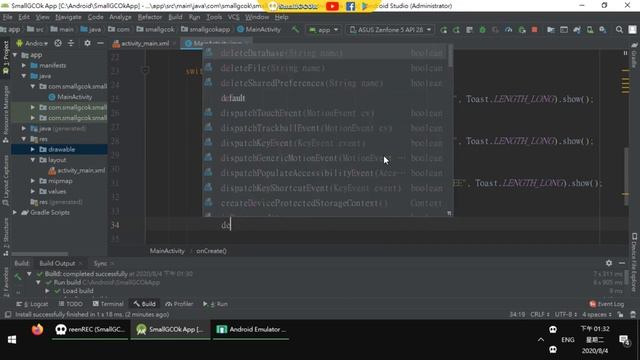Open the Profiler tool window
Screen dimensions: 640x360
pyautogui.click(x=179, y=304)
